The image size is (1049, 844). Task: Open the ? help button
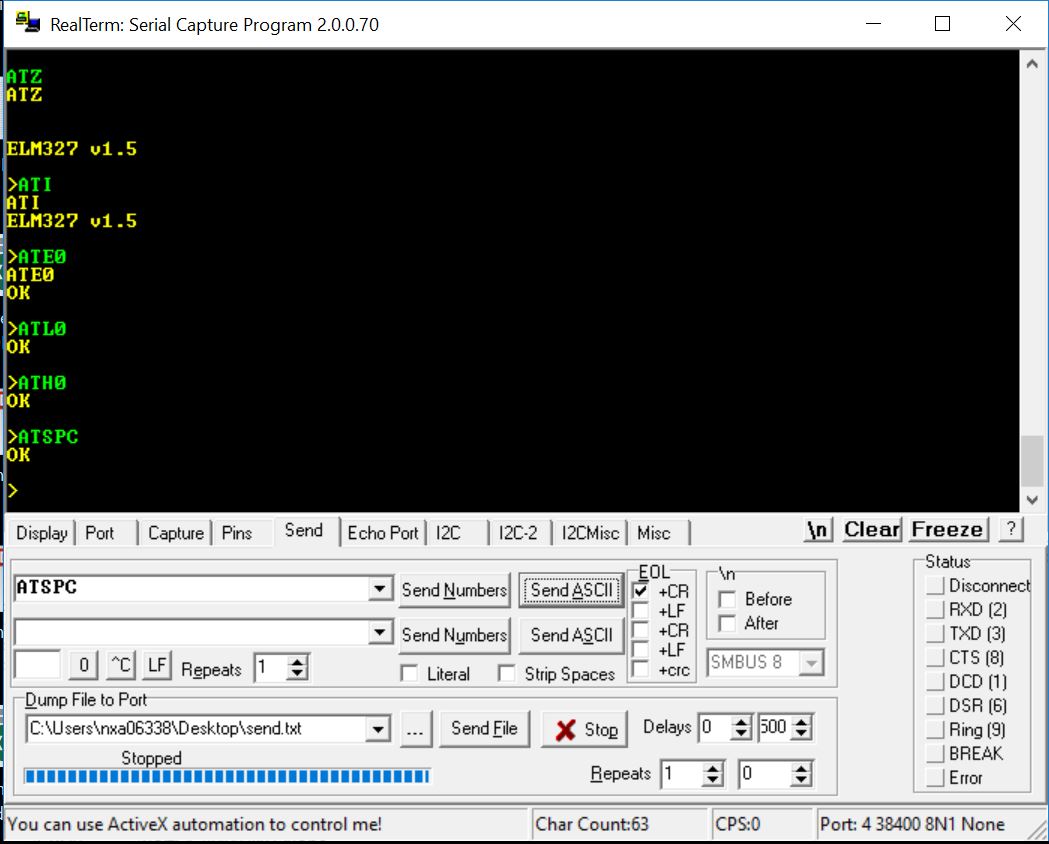pos(1011,530)
